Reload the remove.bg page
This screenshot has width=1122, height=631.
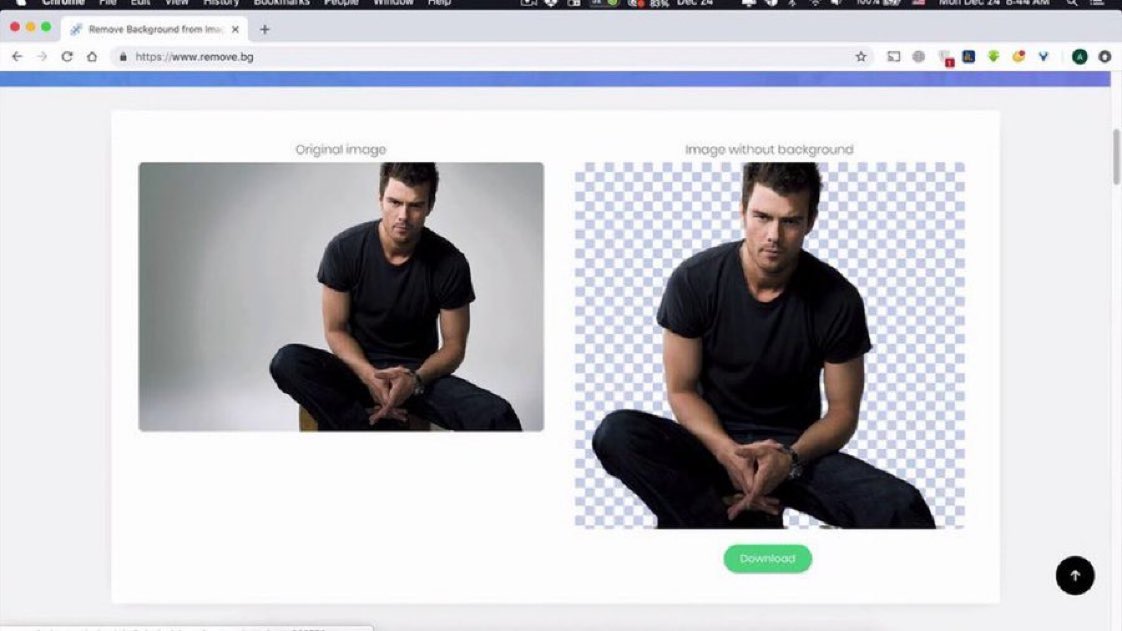[67, 57]
